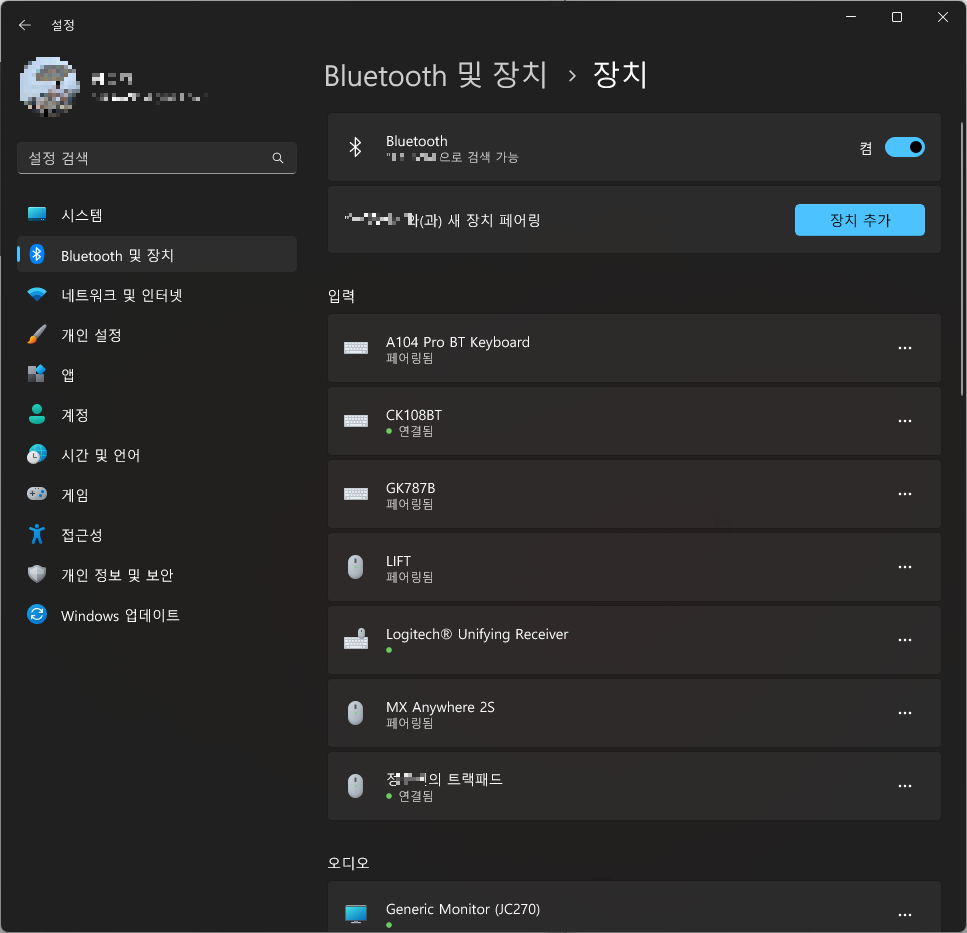This screenshot has width=967, height=933.
Task: Click the LIFT mouse icon
Action: click(355, 567)
